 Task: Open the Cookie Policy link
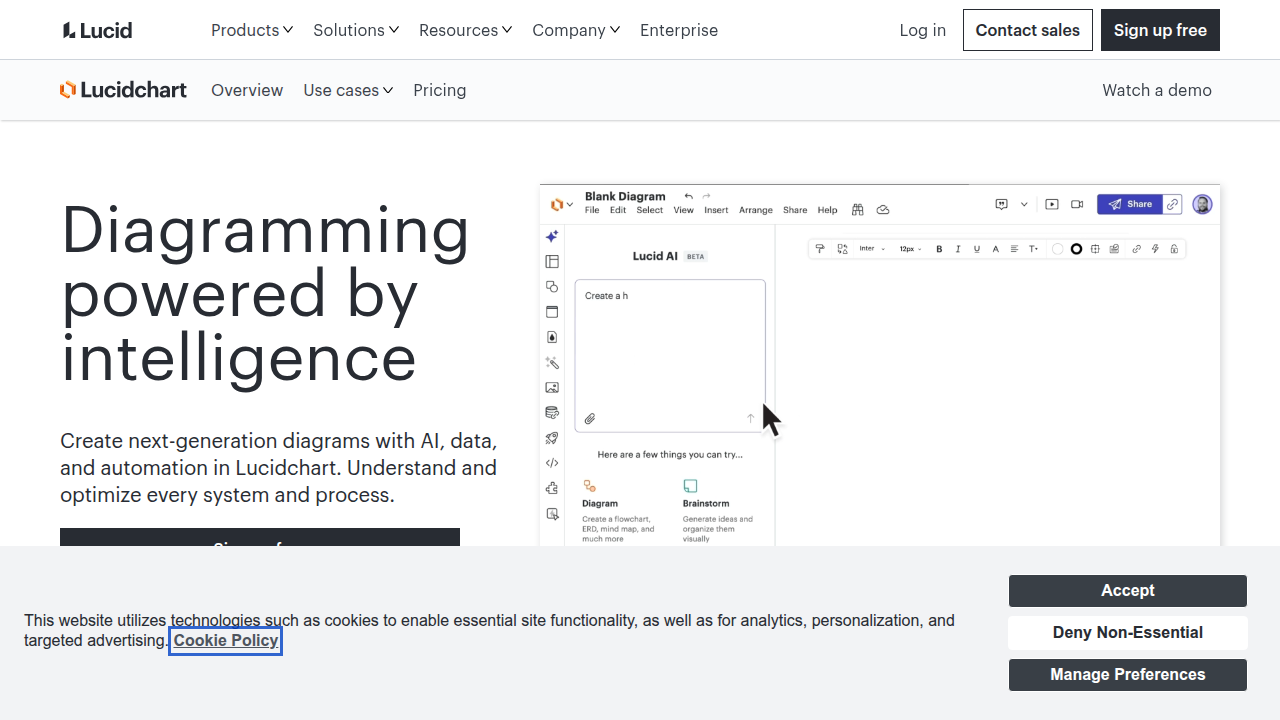(x=226, y=640)
